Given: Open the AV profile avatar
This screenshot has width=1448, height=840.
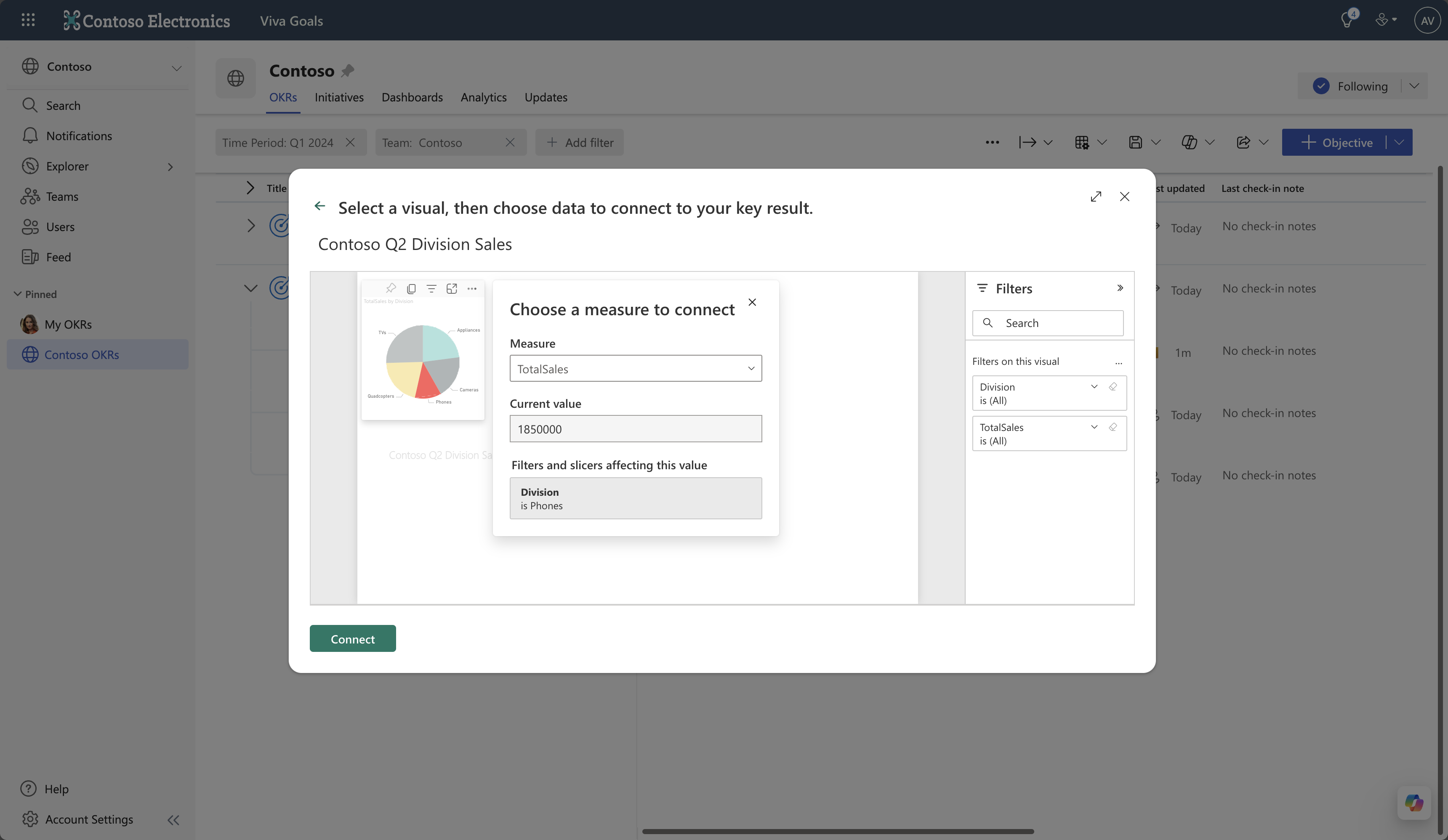Looking at the screenshot, I should point(1427,20).
